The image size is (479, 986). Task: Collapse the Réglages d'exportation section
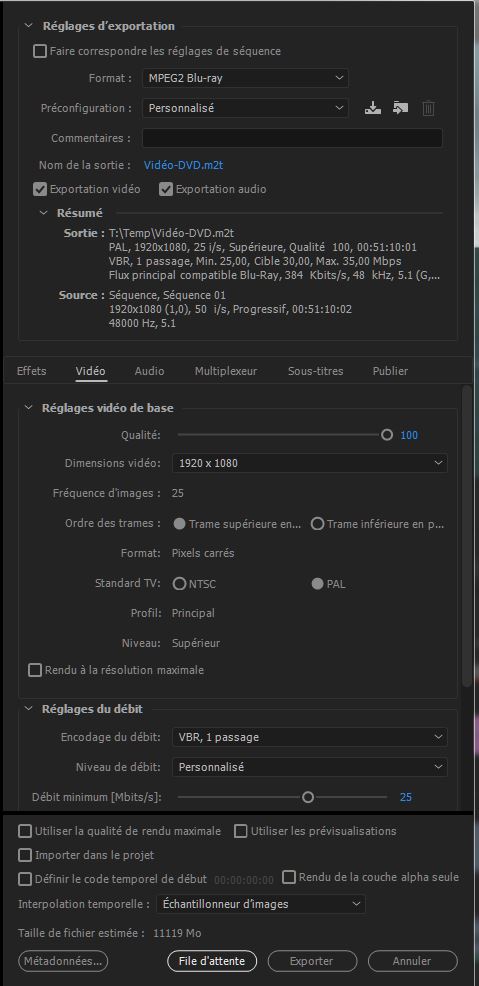coord(28,26)
